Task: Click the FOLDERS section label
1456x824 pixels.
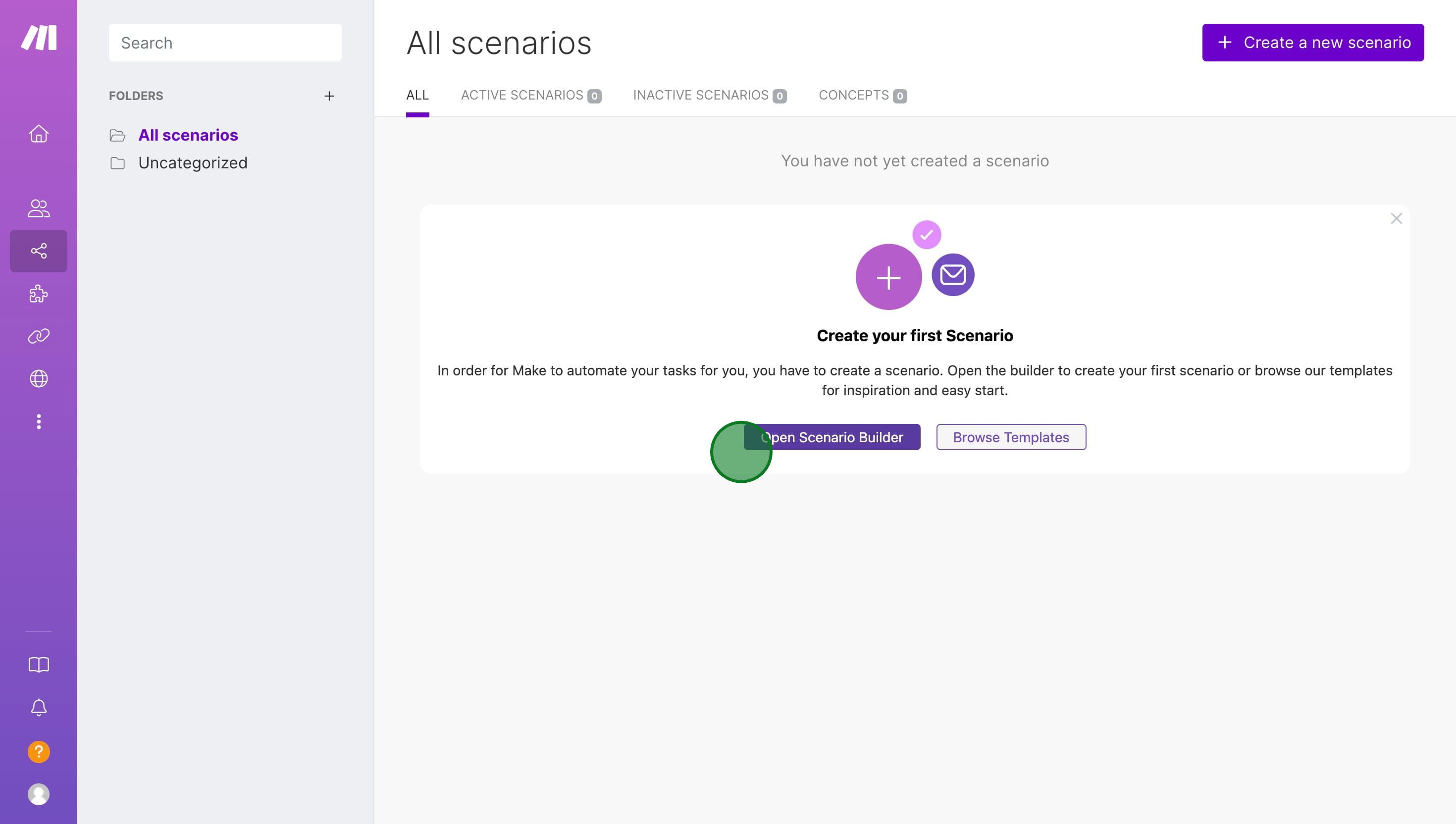Action: (136, 96)
